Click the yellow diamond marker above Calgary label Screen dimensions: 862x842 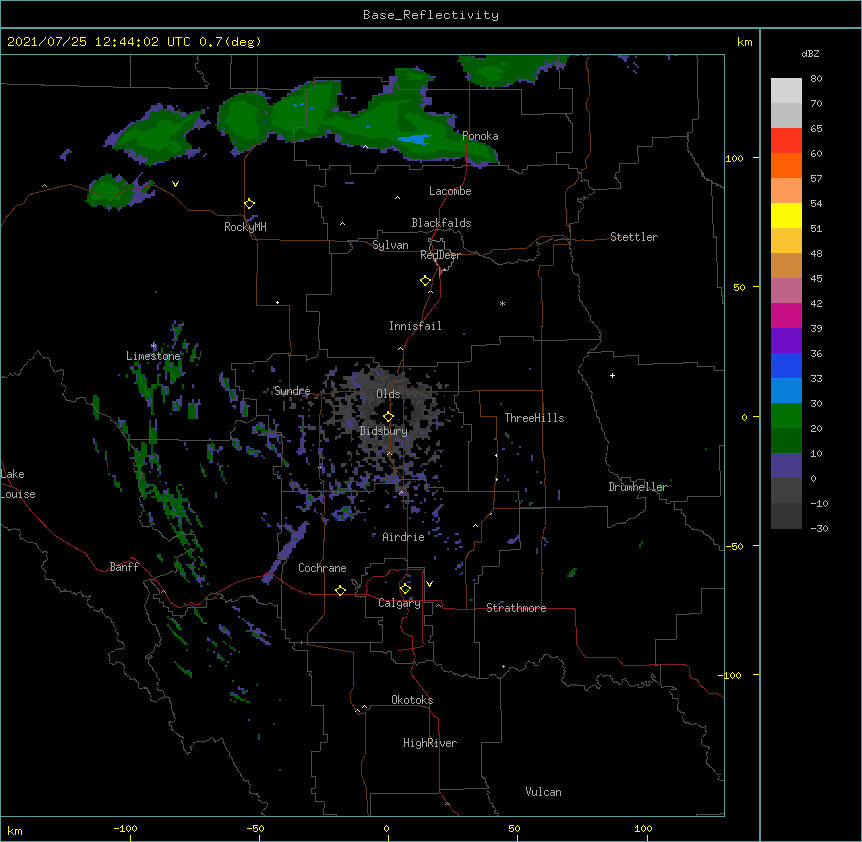point(405,589)
